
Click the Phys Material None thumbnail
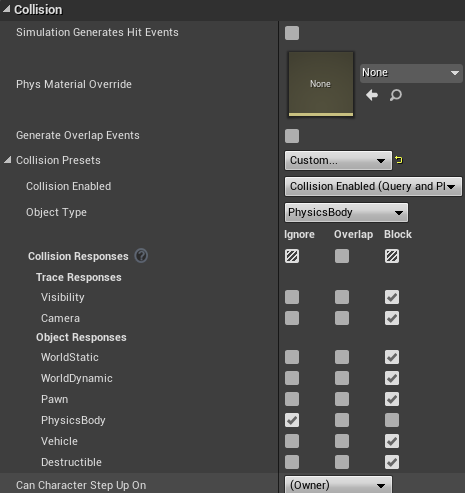[321, 84]
